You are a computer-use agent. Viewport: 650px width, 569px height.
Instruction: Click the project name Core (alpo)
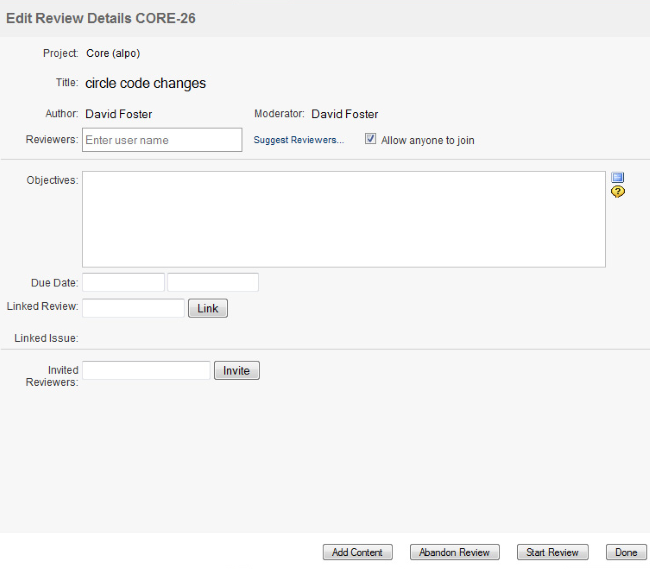[x=113, y=53]
